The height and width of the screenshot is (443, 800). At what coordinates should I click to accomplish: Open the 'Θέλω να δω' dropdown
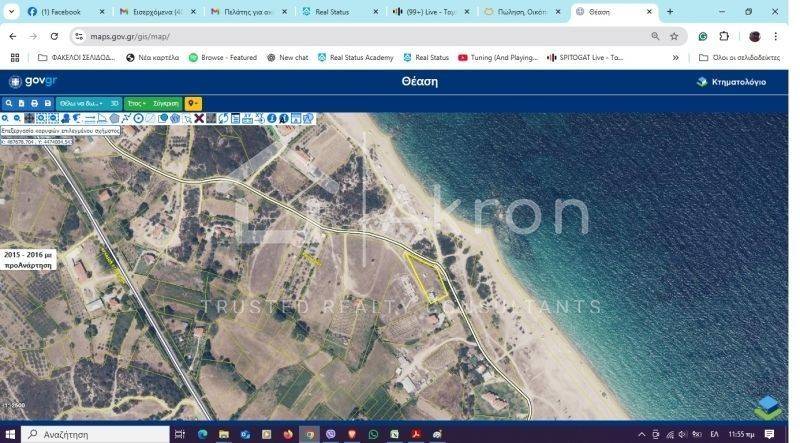pyautogui.click(x=80, y=103)
